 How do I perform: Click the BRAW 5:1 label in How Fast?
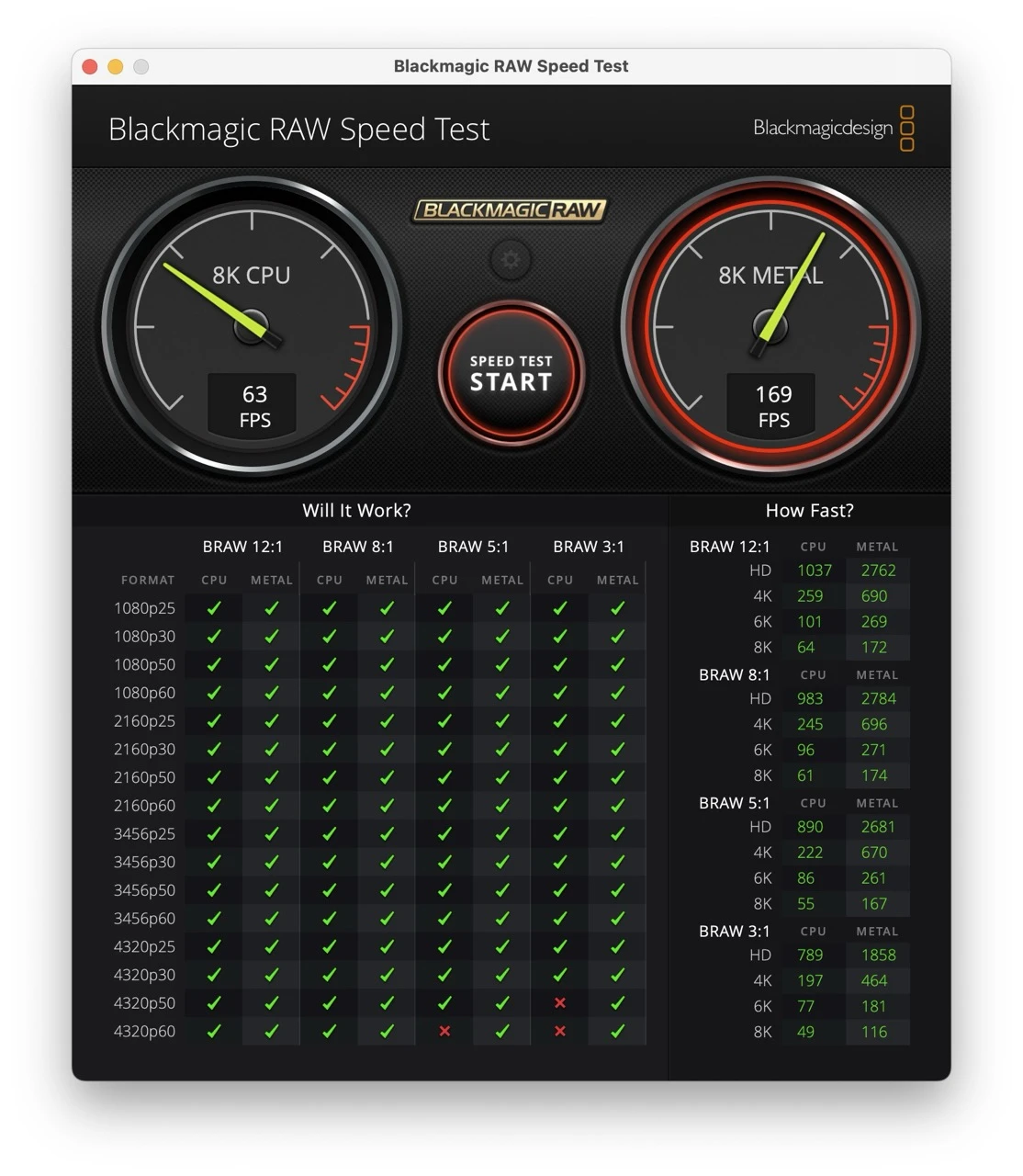735,803
